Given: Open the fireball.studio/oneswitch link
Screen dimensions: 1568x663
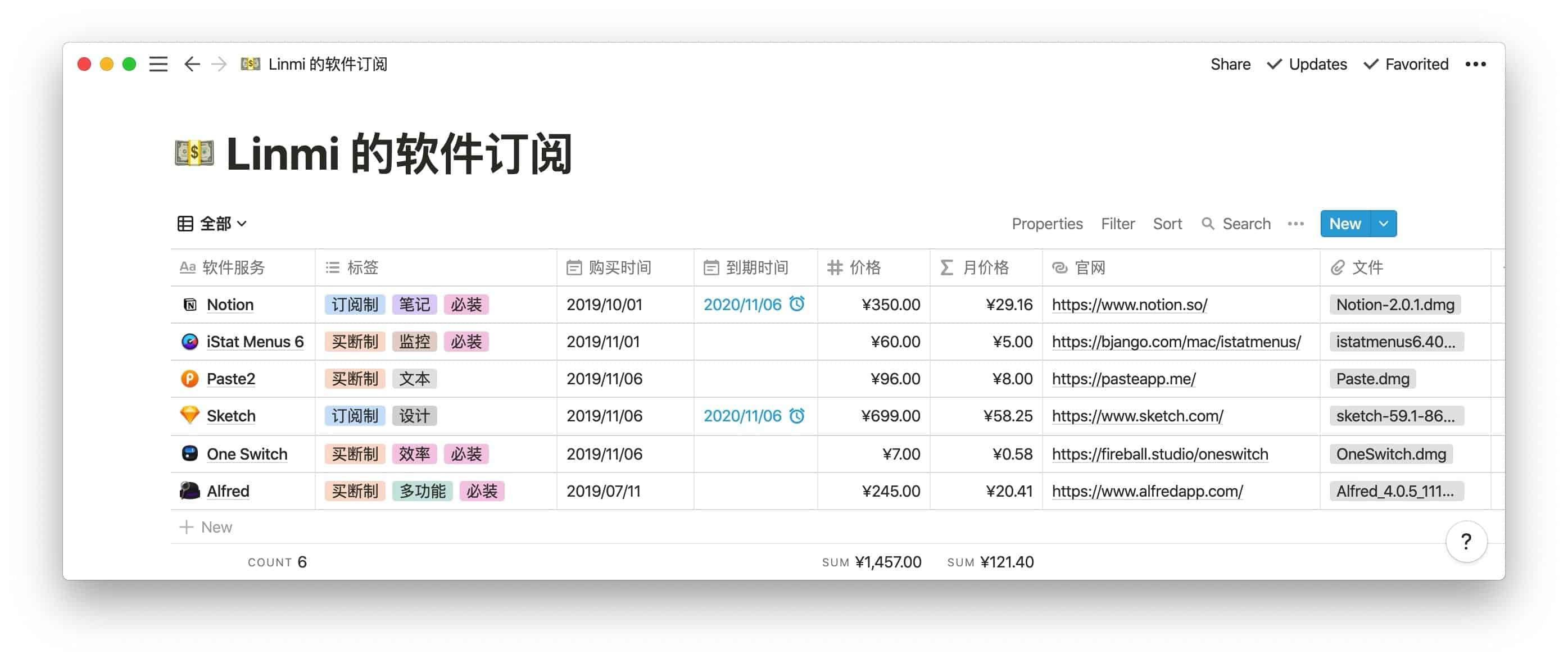Looking at the screenshot, I should click(1159, 453).
